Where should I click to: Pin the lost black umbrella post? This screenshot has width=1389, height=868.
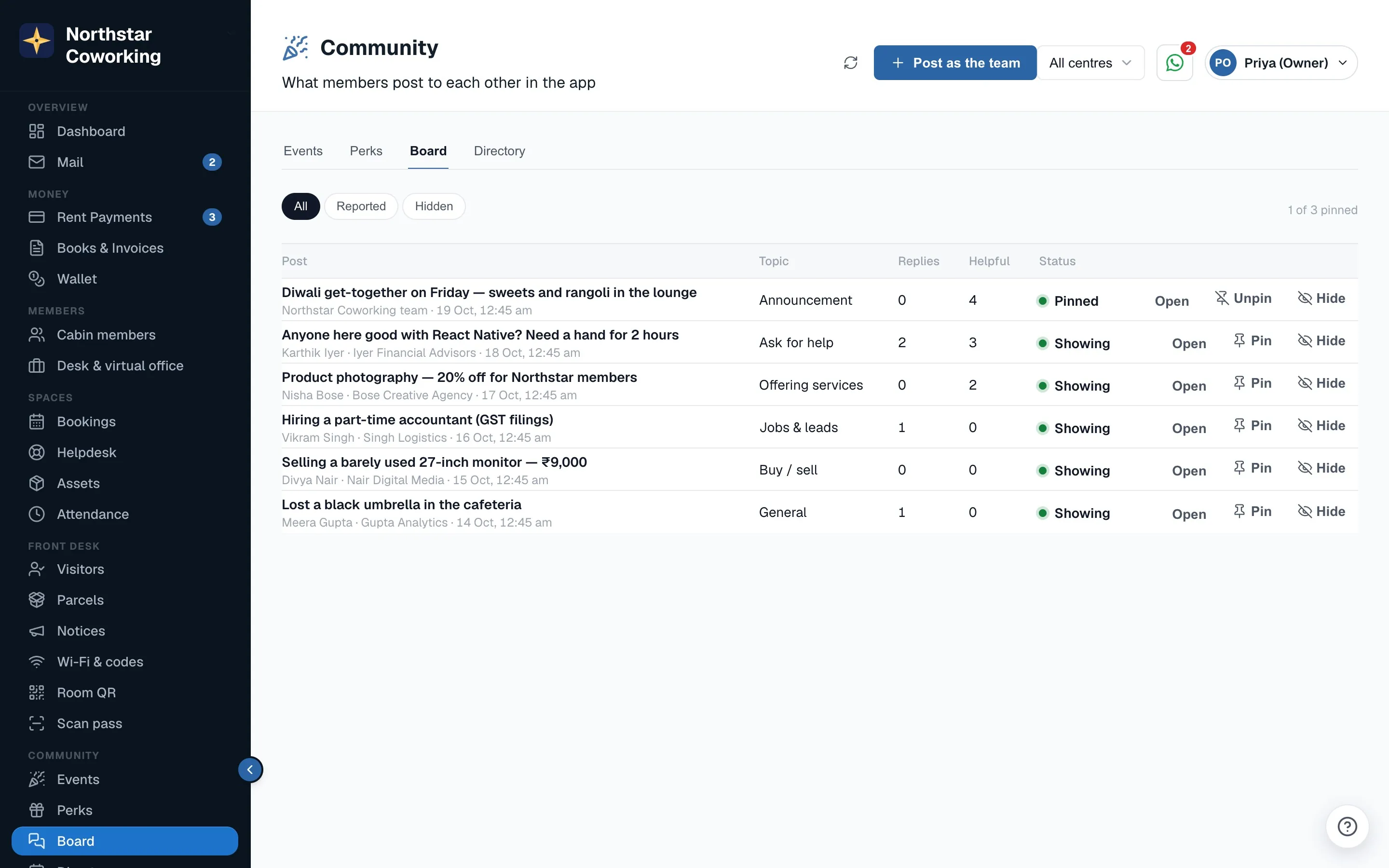pos(1253,512)
